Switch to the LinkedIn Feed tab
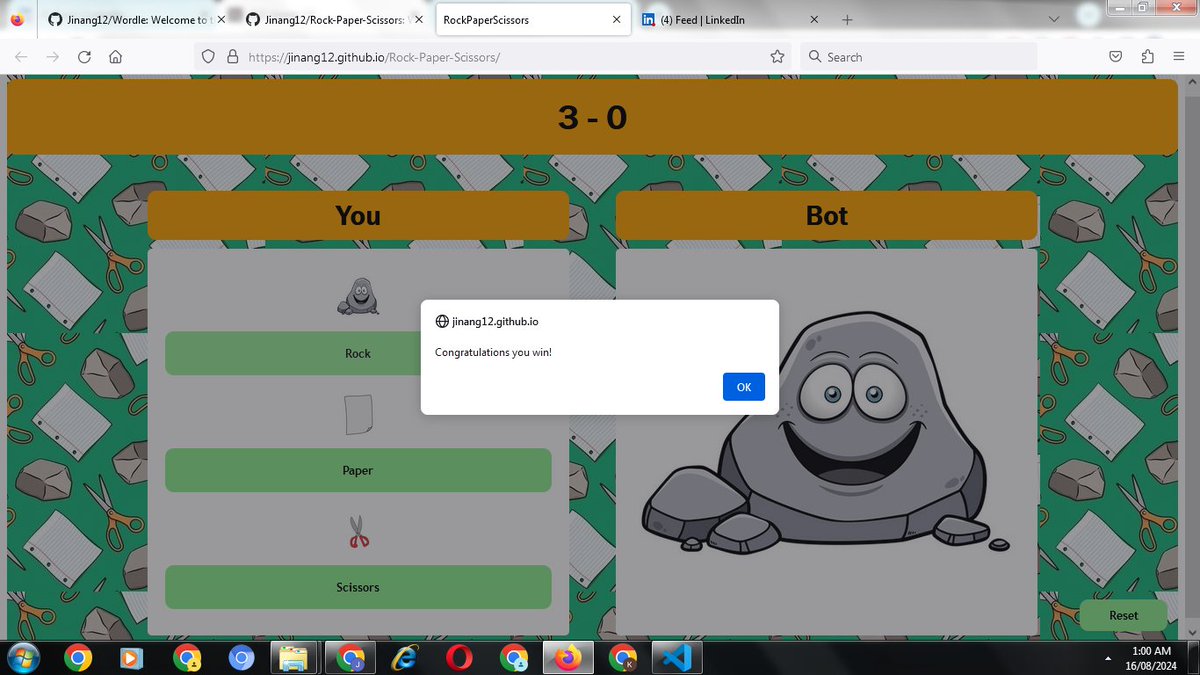This screenshot has height=675, width=1200. coord(730,19)
